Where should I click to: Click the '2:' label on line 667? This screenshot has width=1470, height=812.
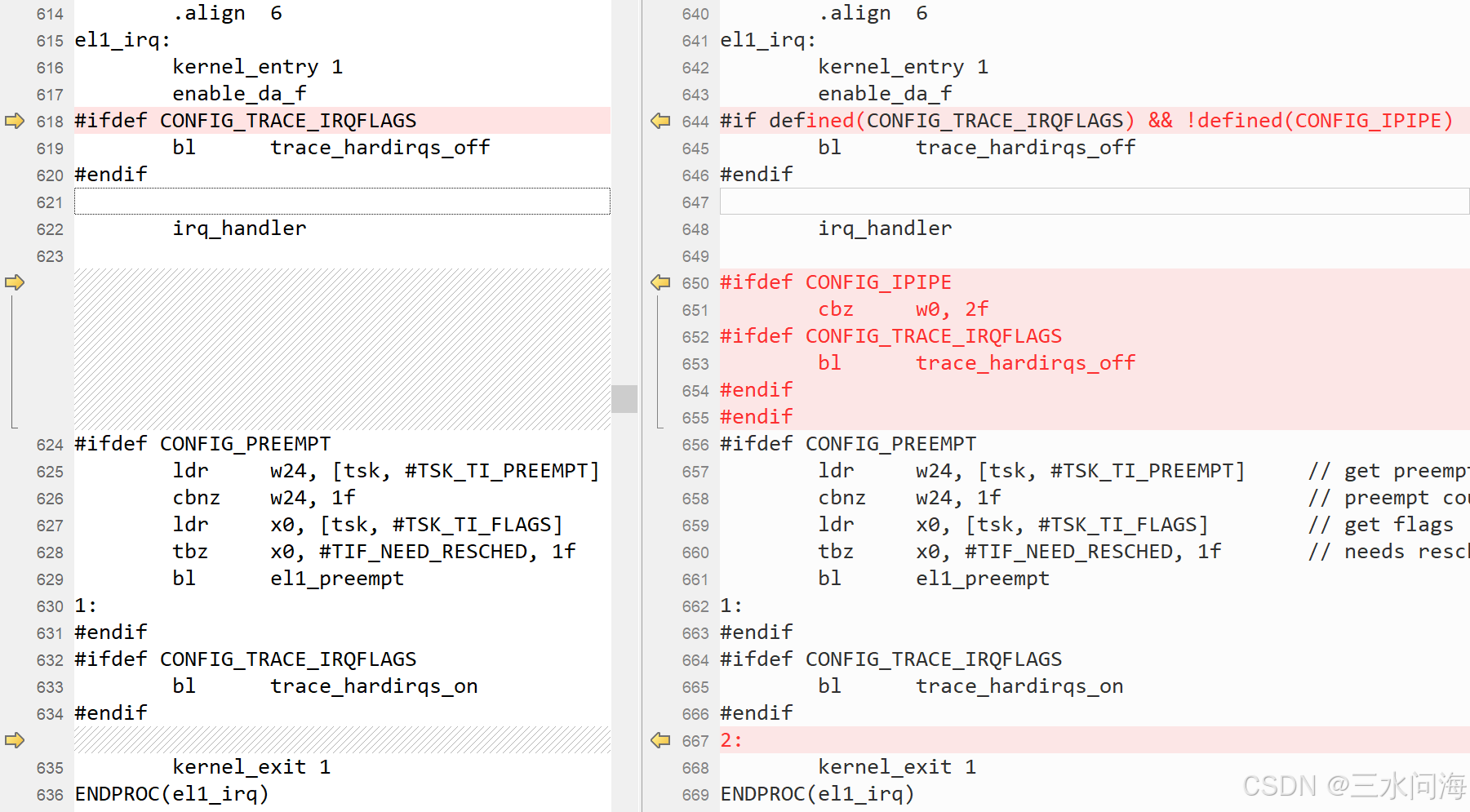731,740
